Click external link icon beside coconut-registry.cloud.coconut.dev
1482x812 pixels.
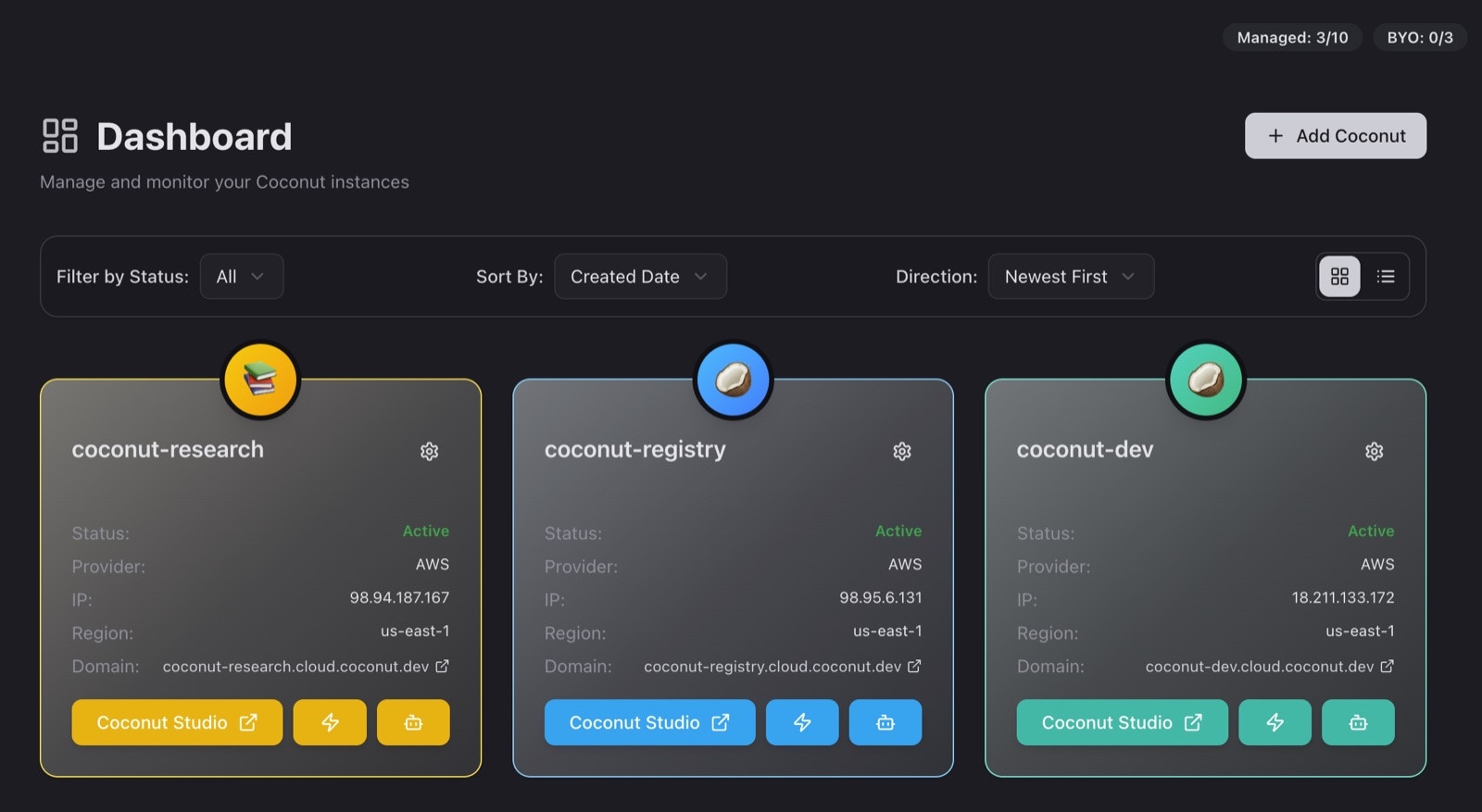[914, 667]
